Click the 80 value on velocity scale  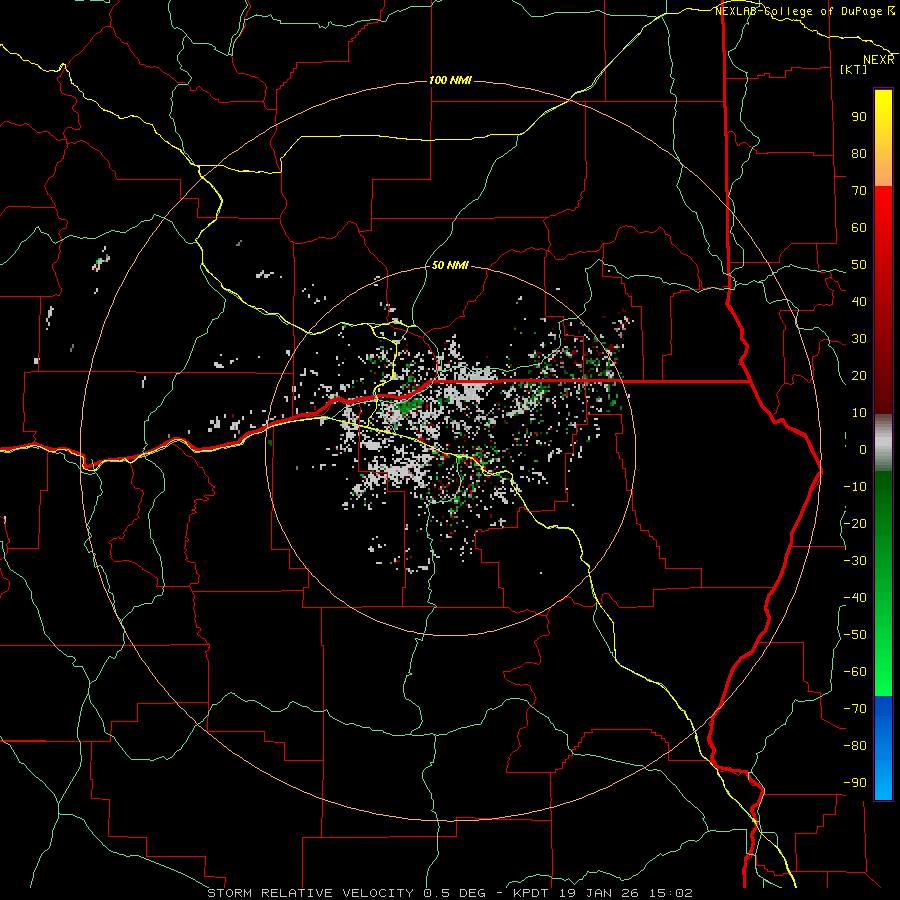tap(859, 153)
